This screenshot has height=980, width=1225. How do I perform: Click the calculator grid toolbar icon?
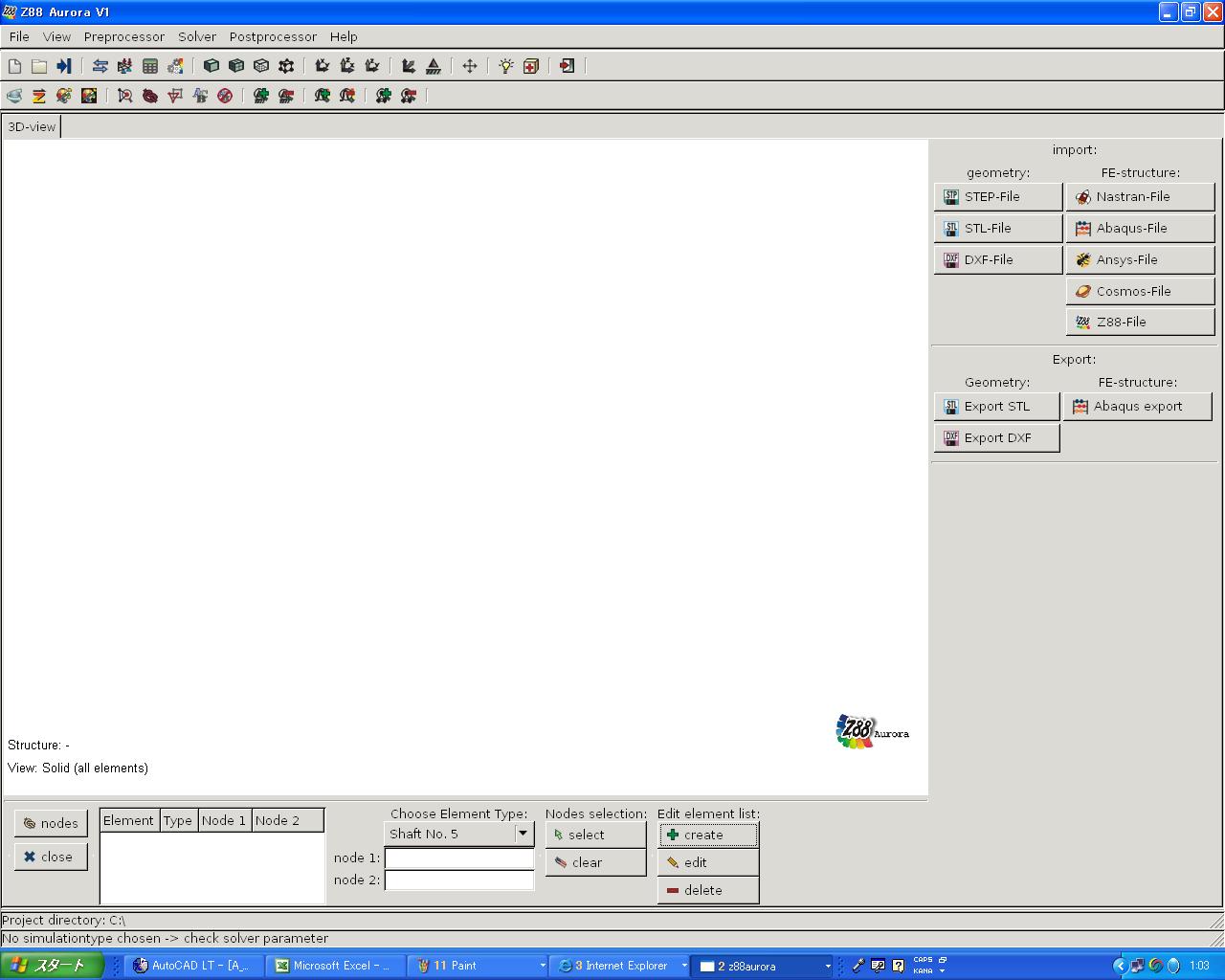click(x=150, y=66)
